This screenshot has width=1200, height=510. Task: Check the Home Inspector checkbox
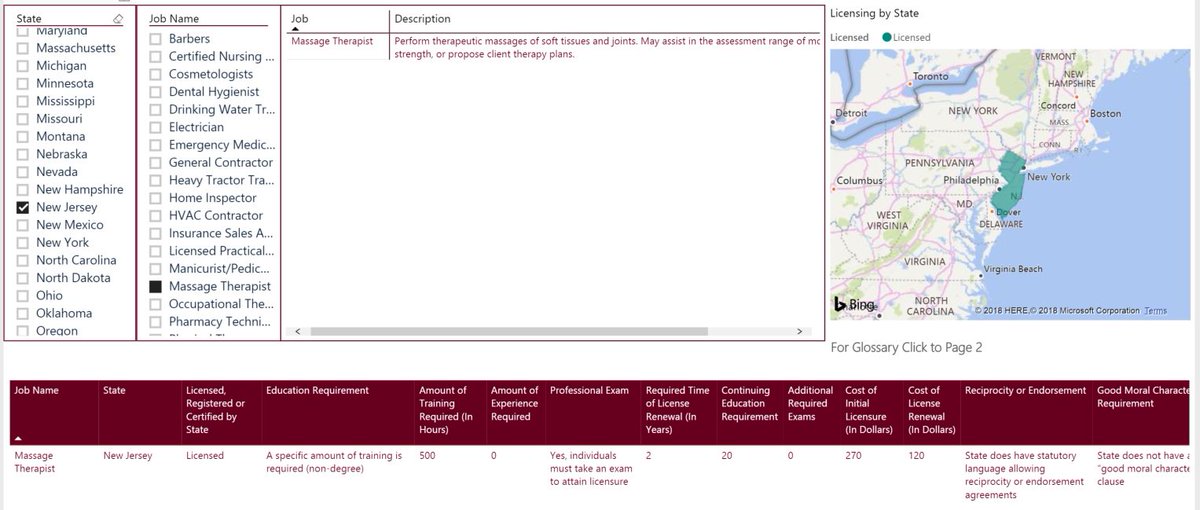(x=155, y=198)
